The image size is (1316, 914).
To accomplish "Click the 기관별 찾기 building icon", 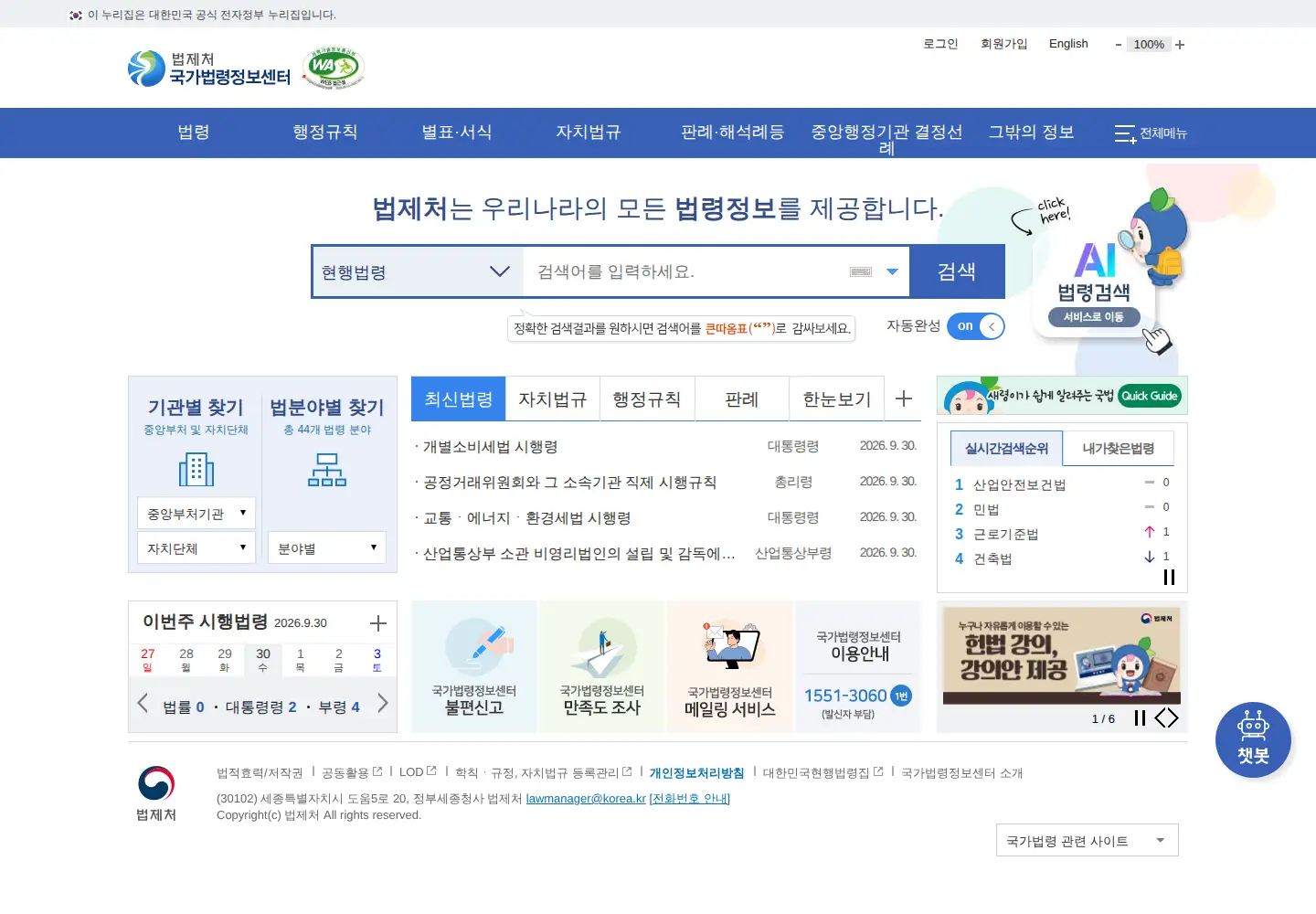I will (x=196, y=470).
